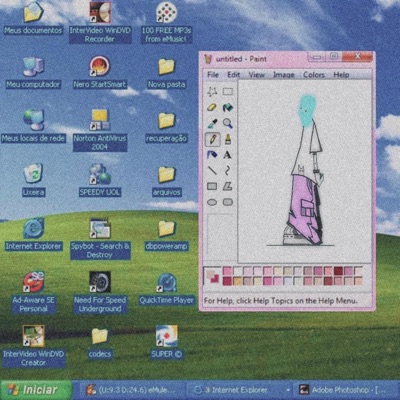This screenshot has height=400, width=400.
Task: Open the Image menu in Paint
Action: pos(284,74)
